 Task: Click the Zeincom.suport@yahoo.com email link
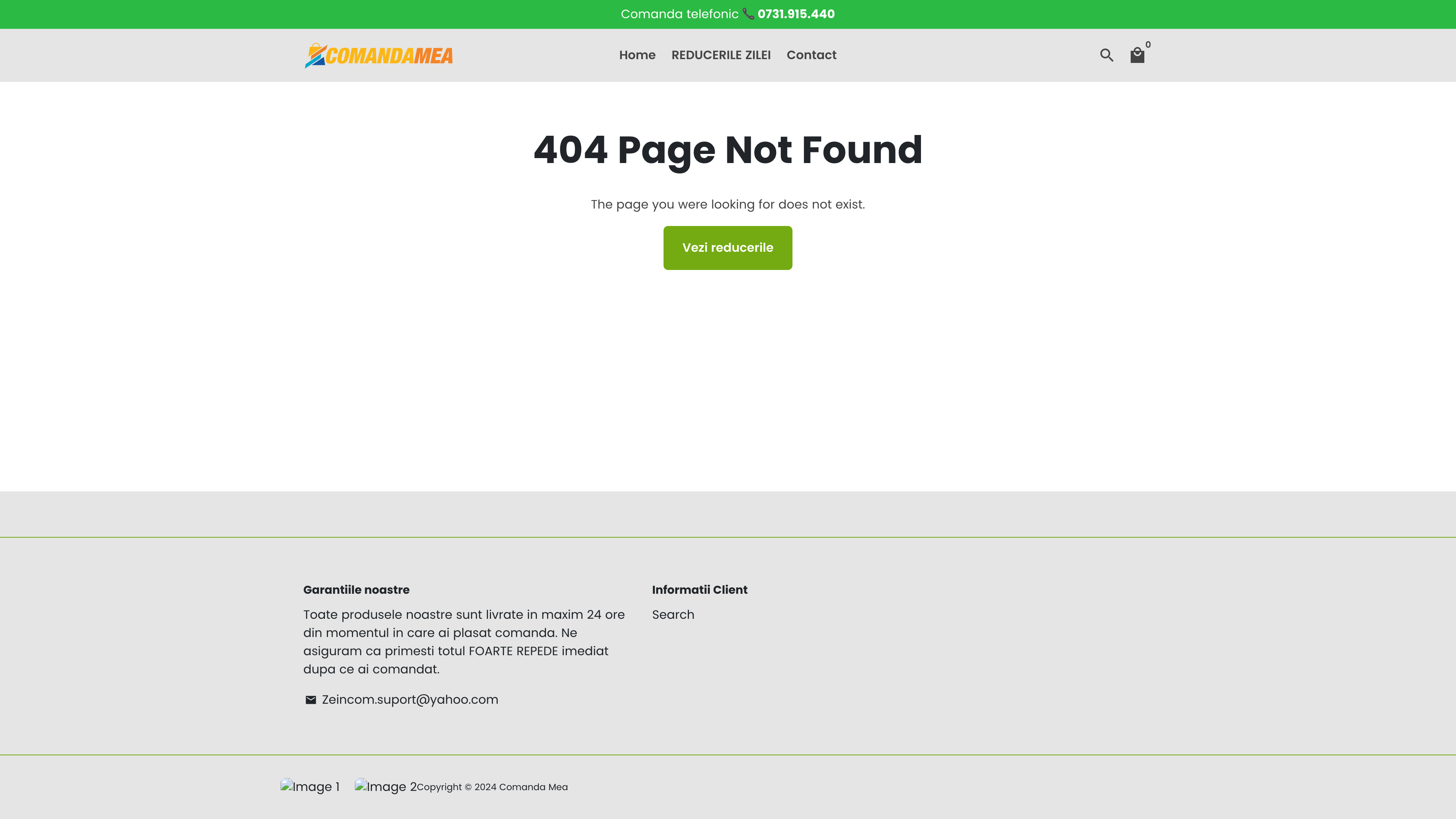point(410,699)
